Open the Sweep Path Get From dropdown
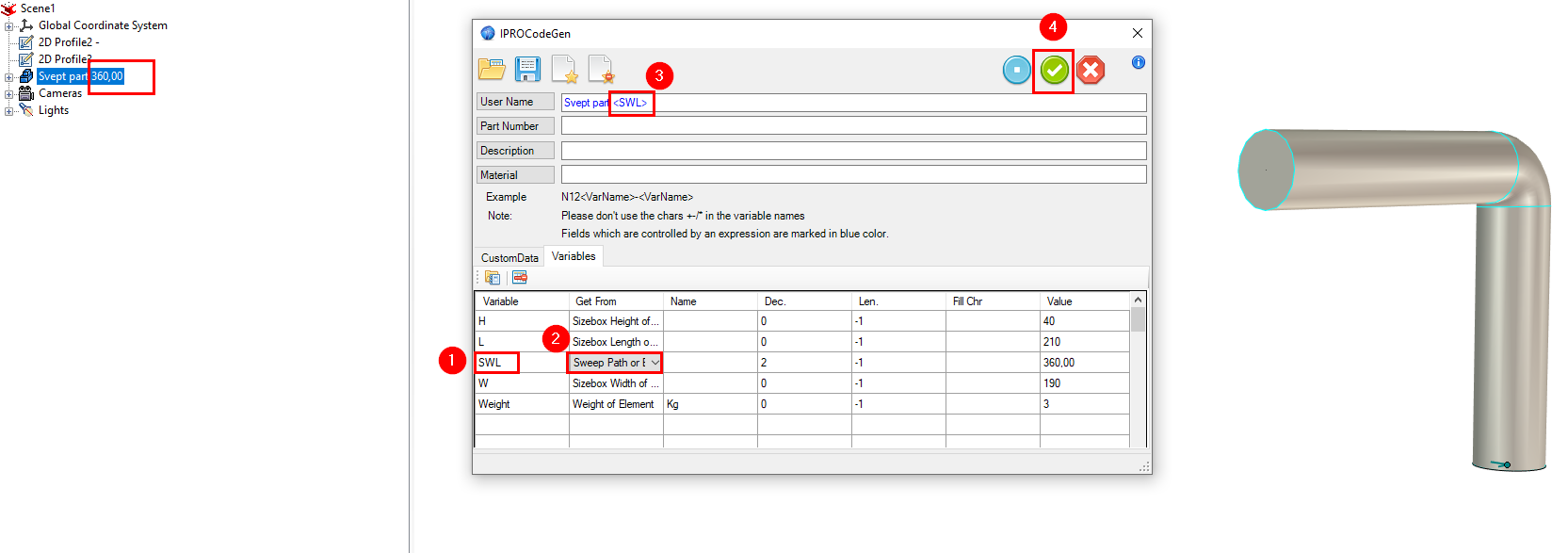 [655, 363]
